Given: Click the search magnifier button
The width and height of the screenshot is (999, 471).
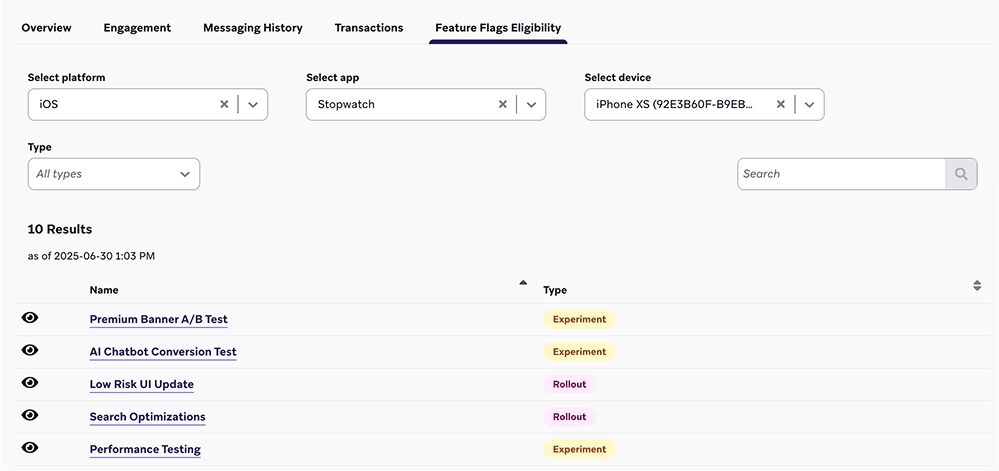Looking at the screenshot, I should tap(961, 174).
